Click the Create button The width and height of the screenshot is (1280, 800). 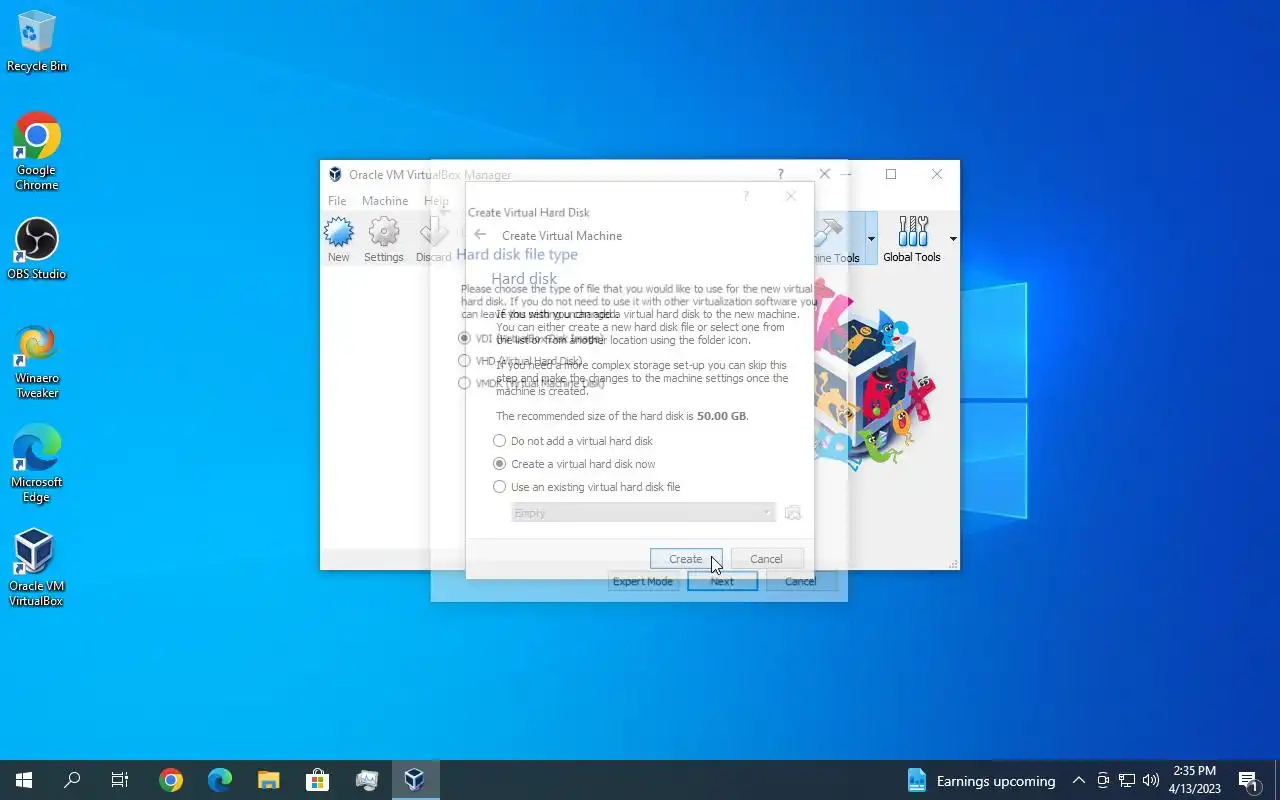[x=686, y=559]
